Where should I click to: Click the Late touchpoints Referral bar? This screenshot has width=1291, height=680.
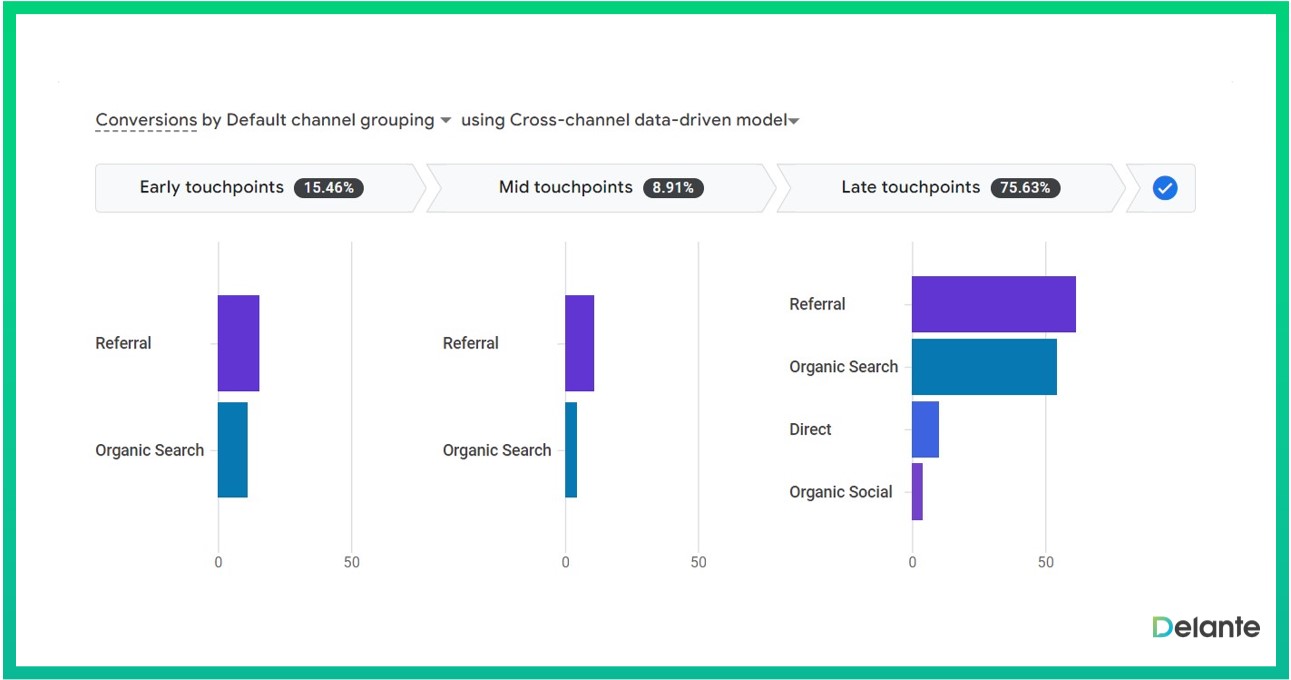click(x=993, y=304)
